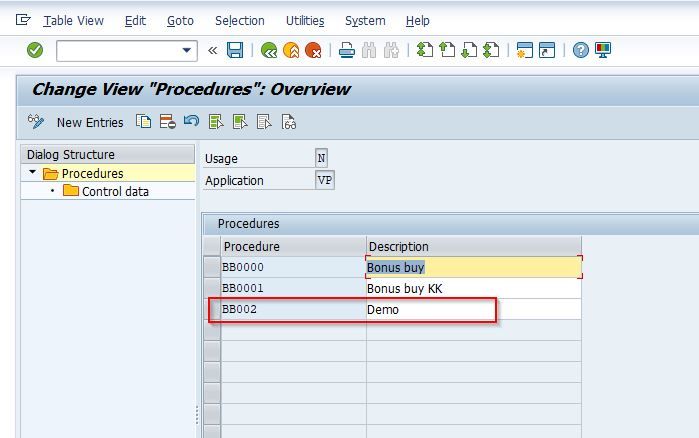Open the Edit menu
699x438 pixels.
pyautogui.click(x=135, y=21)
